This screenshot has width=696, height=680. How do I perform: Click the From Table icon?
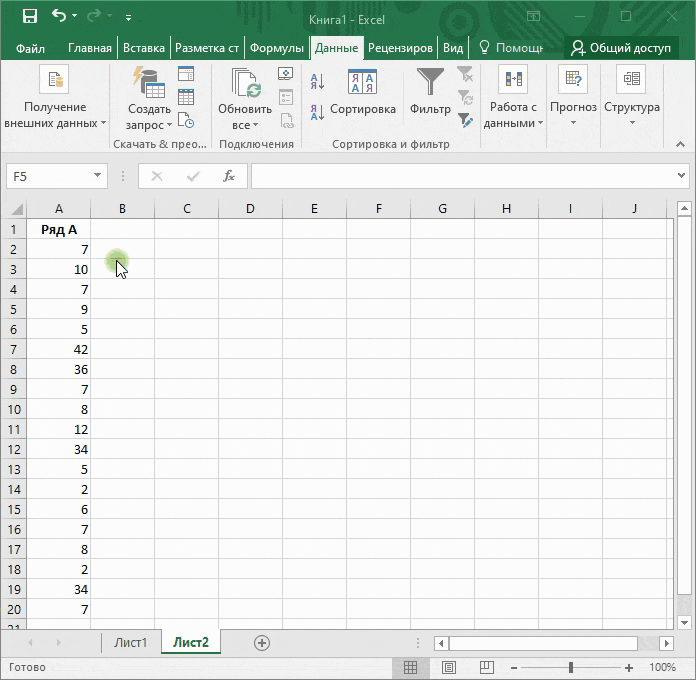[186, 97]
